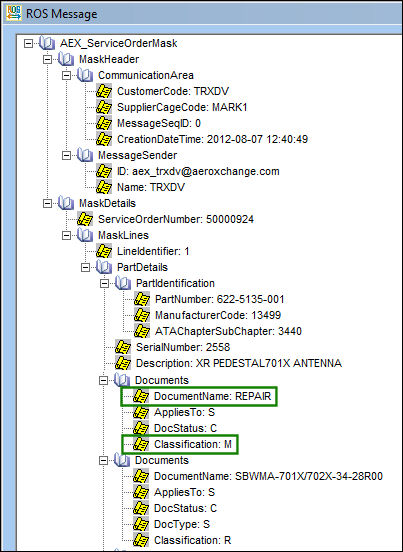Select LineIdentifier: 1 entry
Viewport: 403px width, 552px height.
coord(153,252)
